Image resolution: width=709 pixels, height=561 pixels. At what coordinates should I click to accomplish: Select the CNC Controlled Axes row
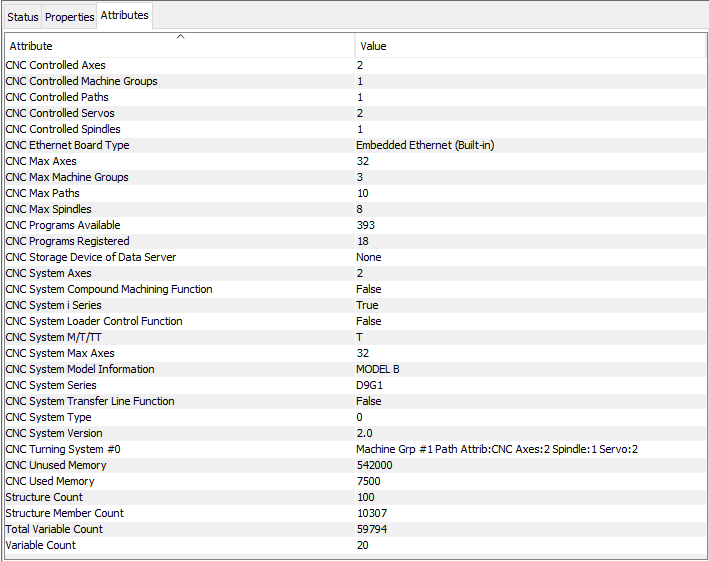[x=55, y=65]
